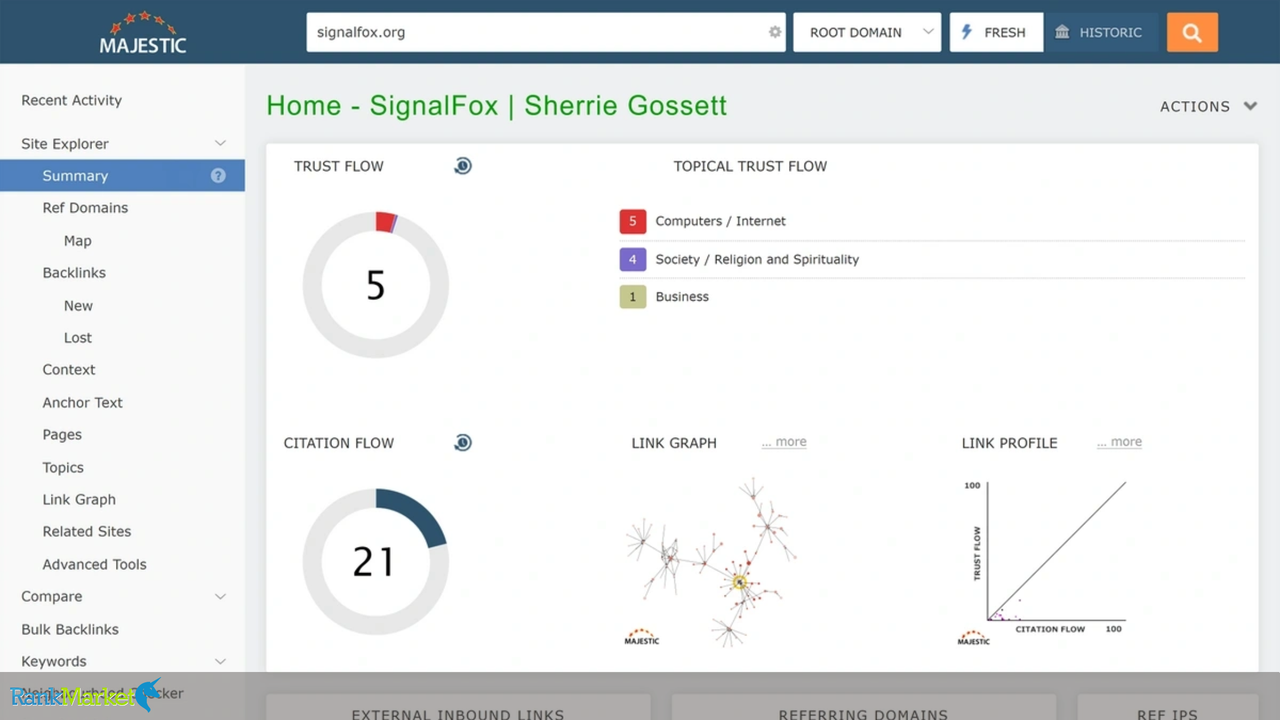Open Anchor Text page
This screenshot has width=1280, height=720.
point(82,403)
